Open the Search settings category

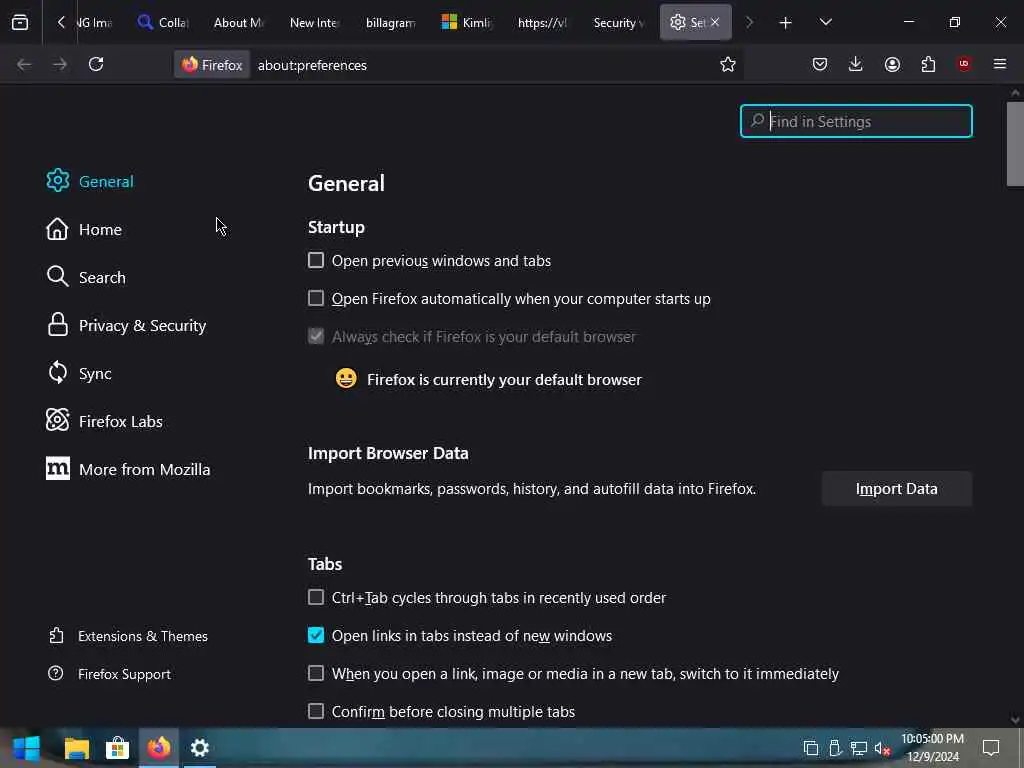(86, 277)
